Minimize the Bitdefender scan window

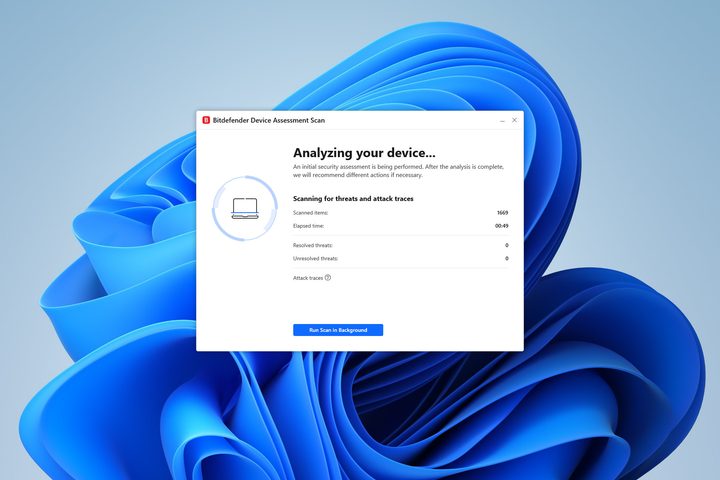[x=502, y=120]
